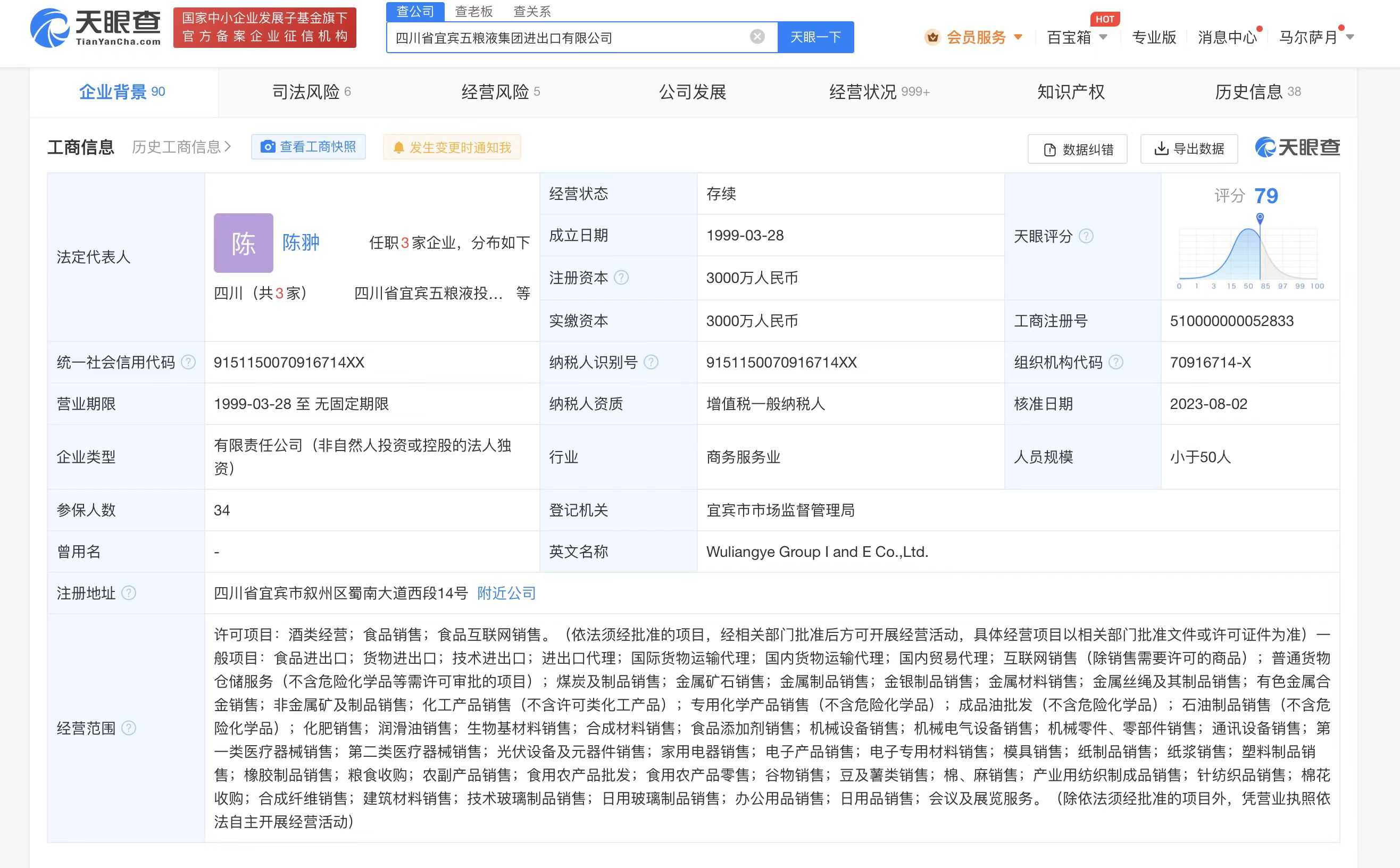Image resolution: width=1400 pixels, height=868 pixels.
Task: Click registration number 510000000052833
Action: click(1232, 321)
